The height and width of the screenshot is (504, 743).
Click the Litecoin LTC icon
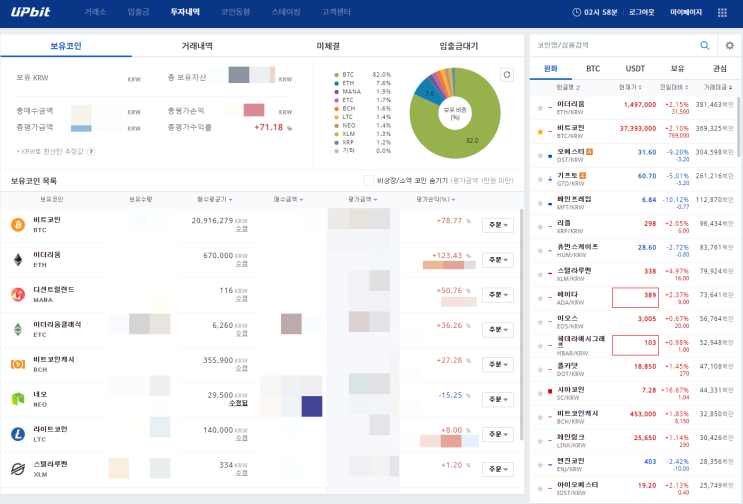coord(18,433)
